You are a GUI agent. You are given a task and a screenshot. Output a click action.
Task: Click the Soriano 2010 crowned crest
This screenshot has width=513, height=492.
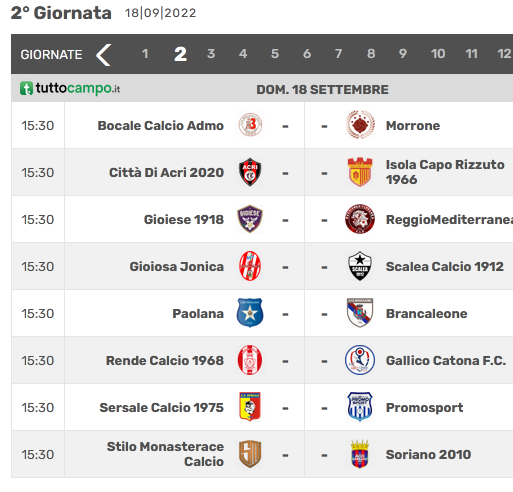[360, 454]
